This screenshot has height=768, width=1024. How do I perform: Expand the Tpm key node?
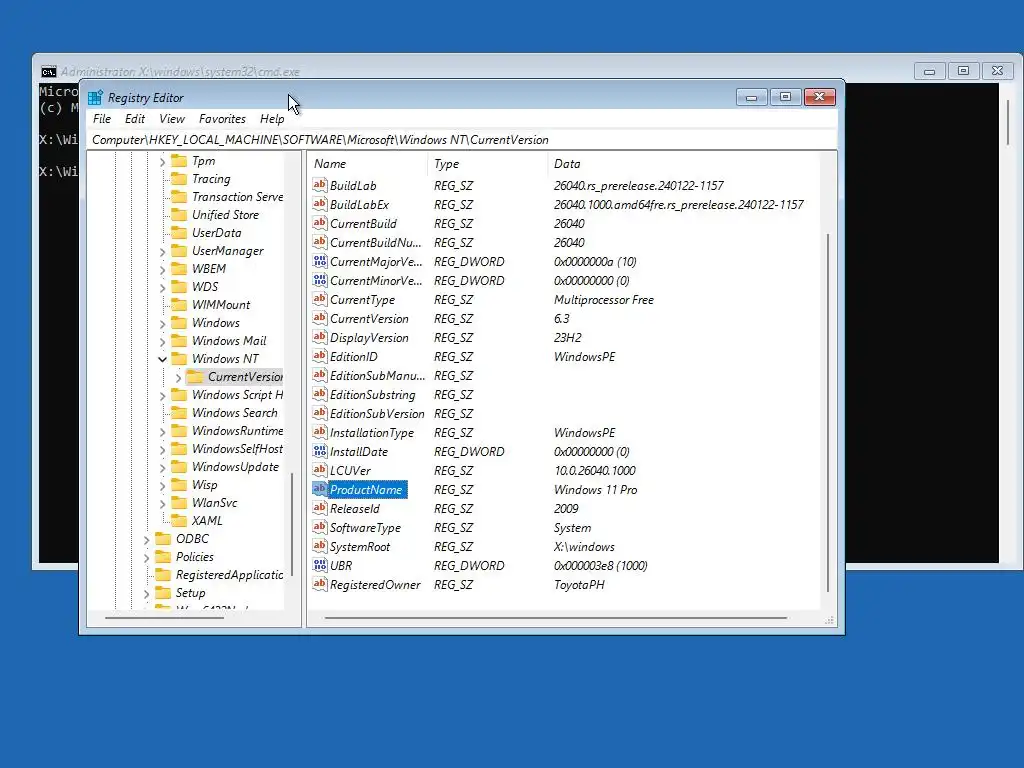pos(163,161)
